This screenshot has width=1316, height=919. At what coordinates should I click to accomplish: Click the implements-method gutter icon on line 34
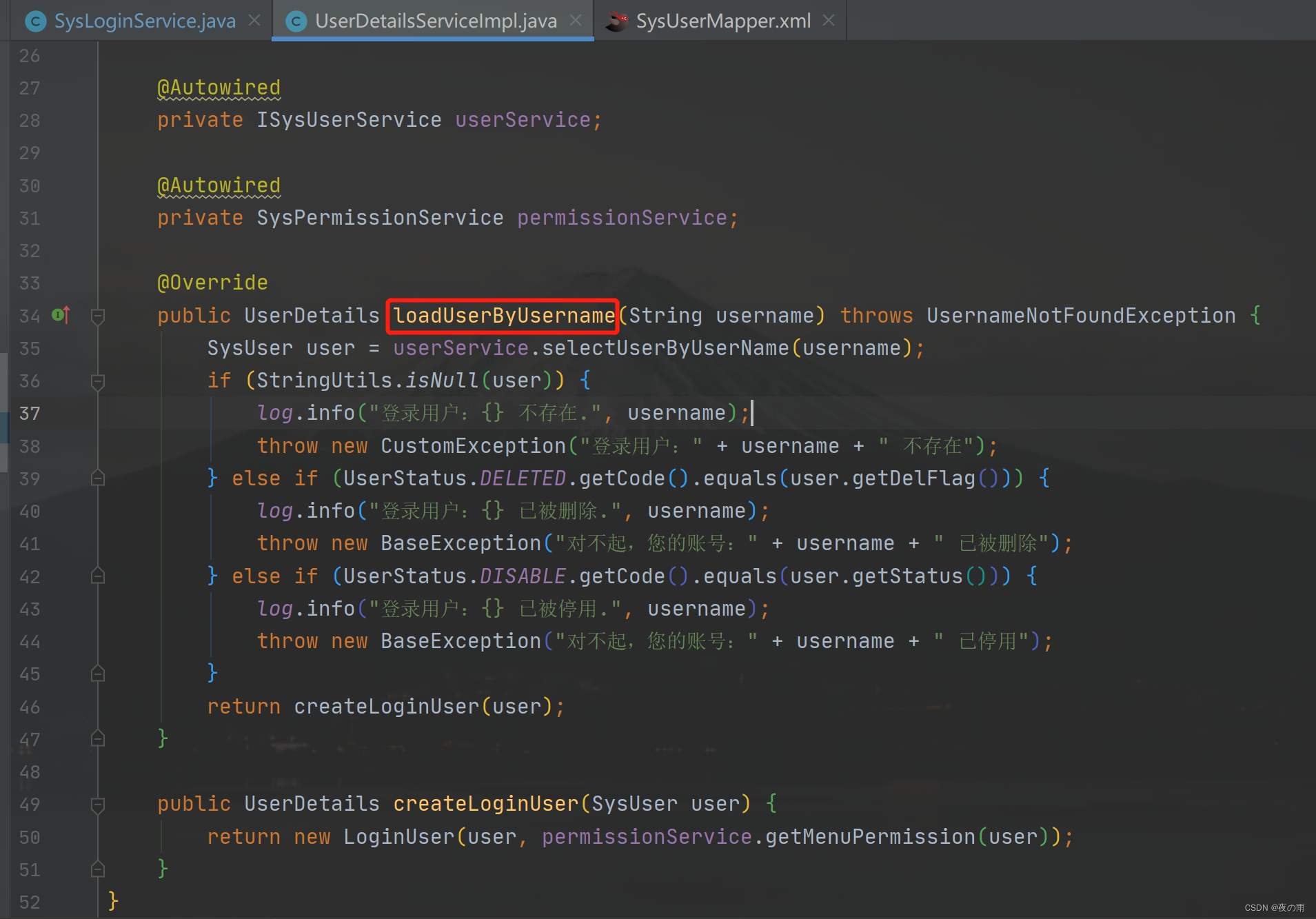click(x=61, y=315)
